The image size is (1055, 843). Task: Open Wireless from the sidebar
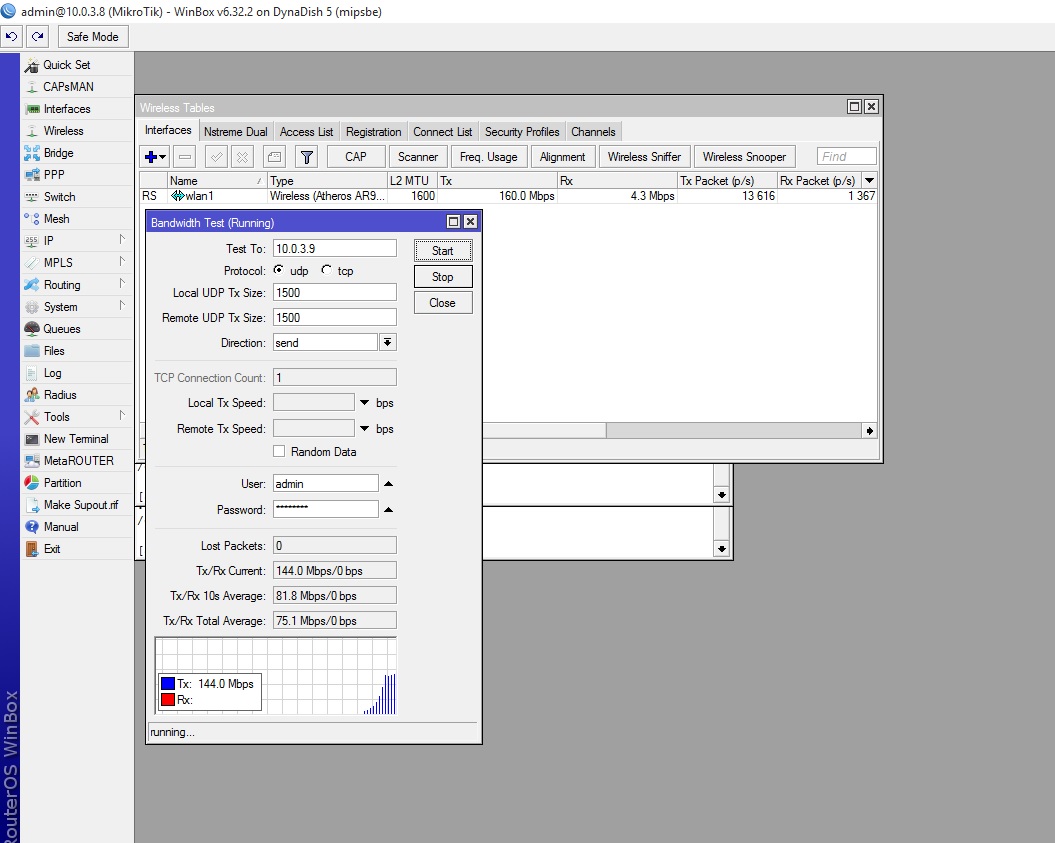pyautogui.click(x=63, y=131)
